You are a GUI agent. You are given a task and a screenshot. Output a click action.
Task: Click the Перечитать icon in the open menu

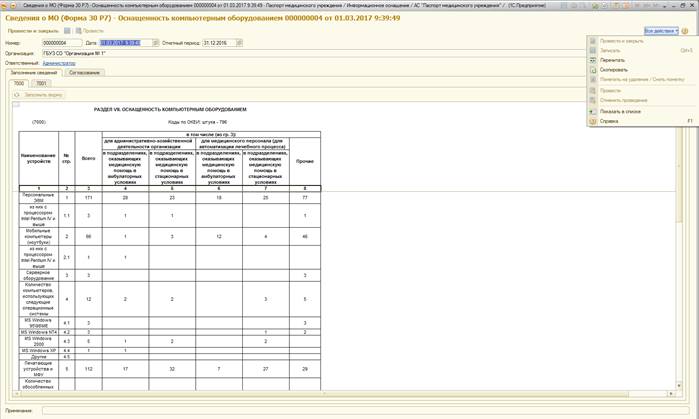[x=592, y=60]
